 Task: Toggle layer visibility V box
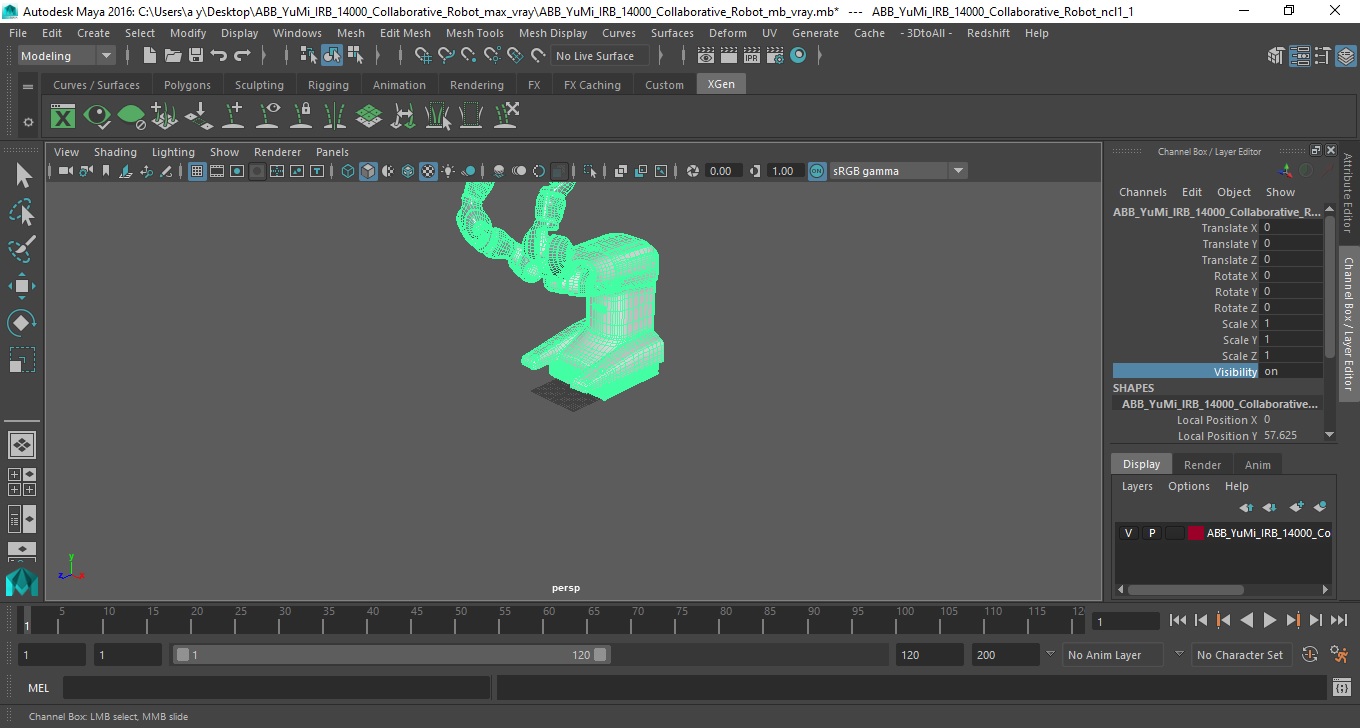coord(1128,533)
